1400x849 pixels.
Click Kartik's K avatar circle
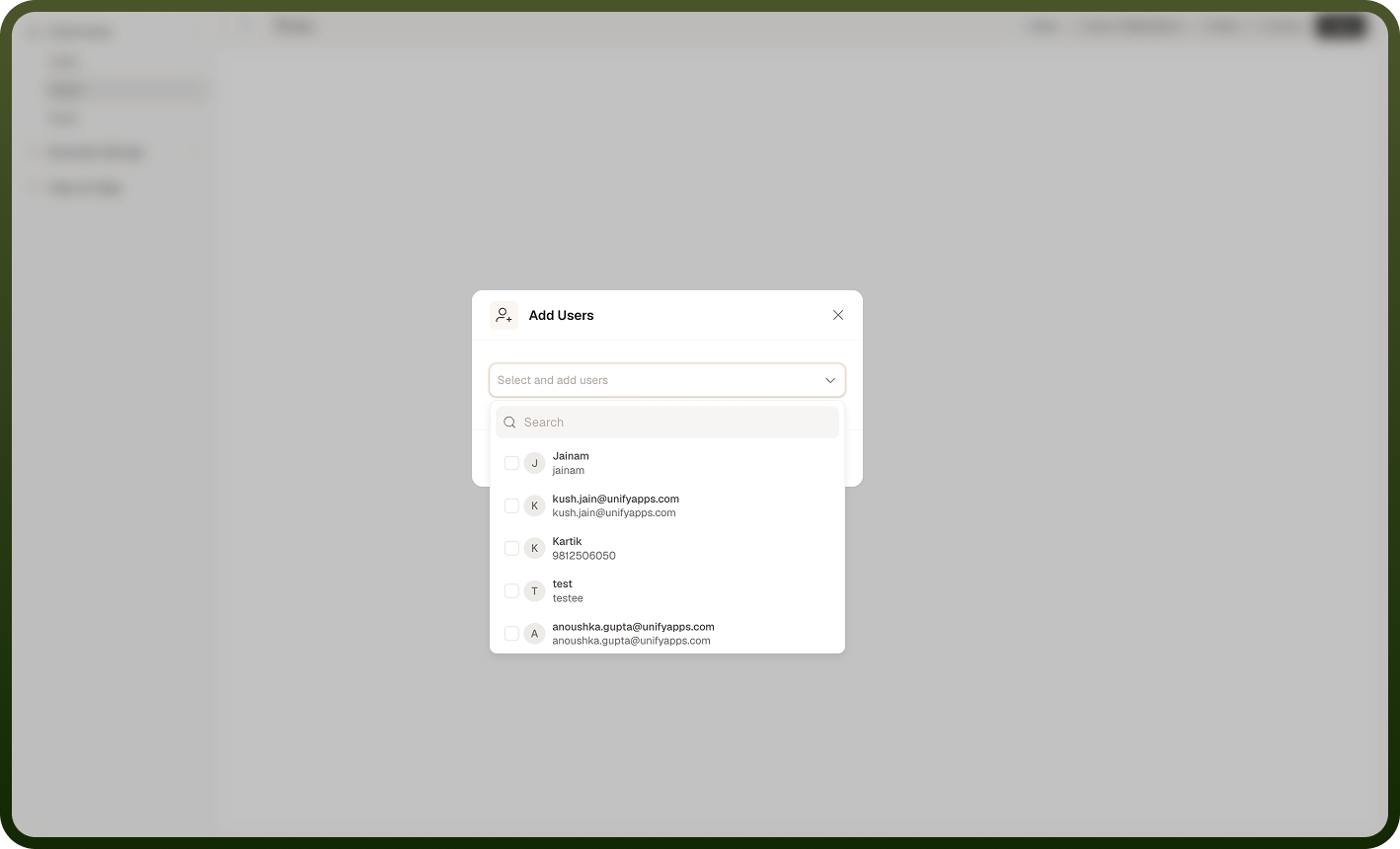pyautogui.click(x=535, y=548)
